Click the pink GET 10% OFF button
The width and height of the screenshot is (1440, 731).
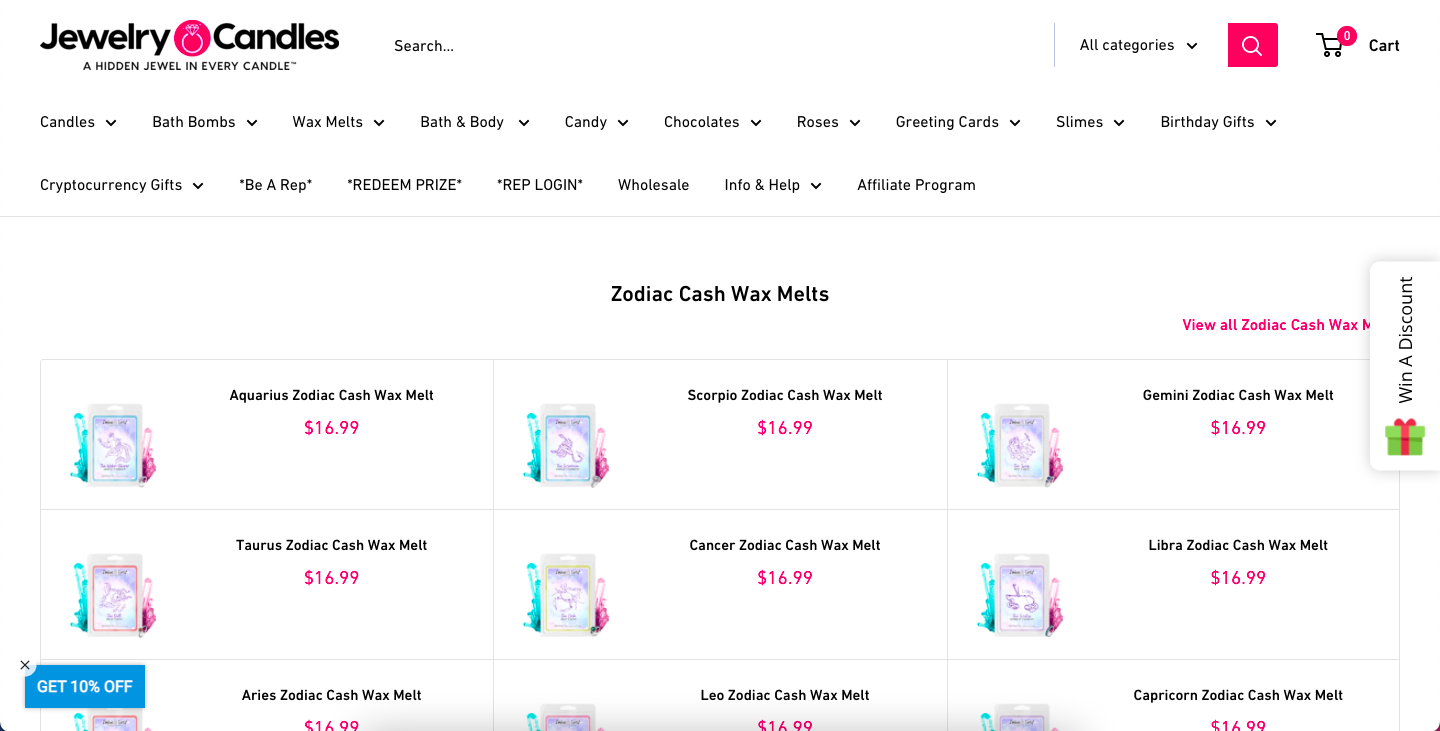click(85, 687)
